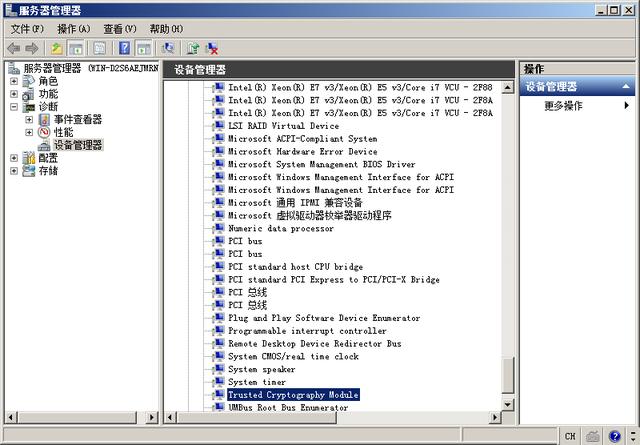
Task: Click the Properties toolbar icon
Action: pyautogui.click(x=99, y=48)
